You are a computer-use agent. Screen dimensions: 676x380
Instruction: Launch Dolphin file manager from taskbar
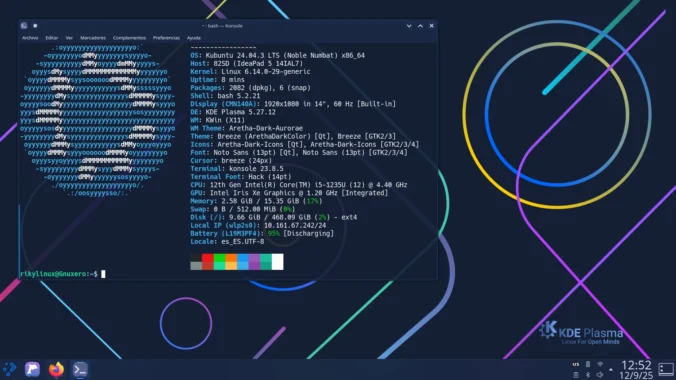tap(32, 369)
